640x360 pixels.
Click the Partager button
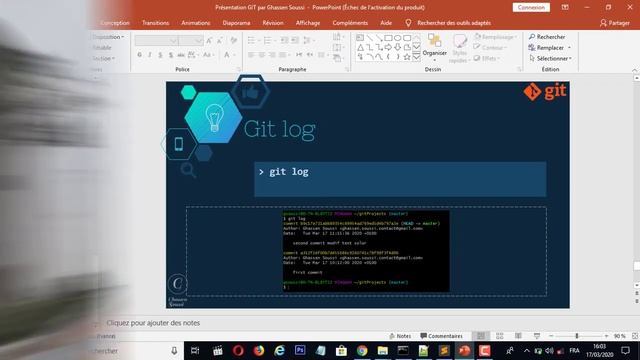coord(614,23)
